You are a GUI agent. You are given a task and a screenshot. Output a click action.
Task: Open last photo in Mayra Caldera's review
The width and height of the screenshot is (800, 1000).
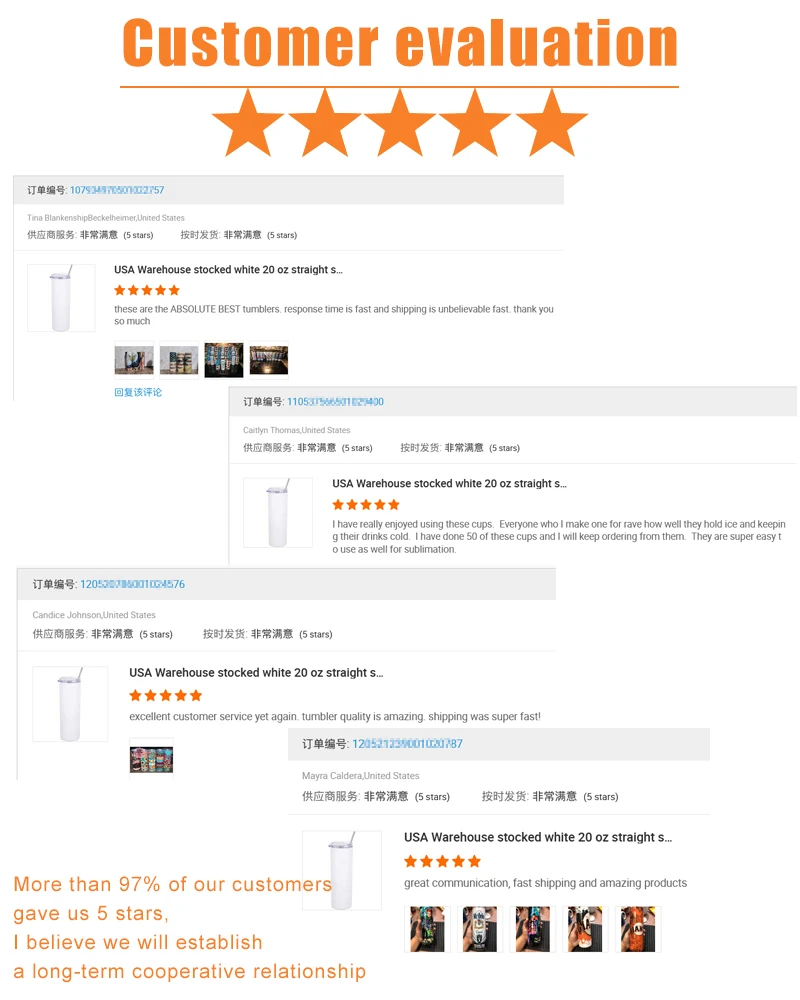(x=637, y=929)
